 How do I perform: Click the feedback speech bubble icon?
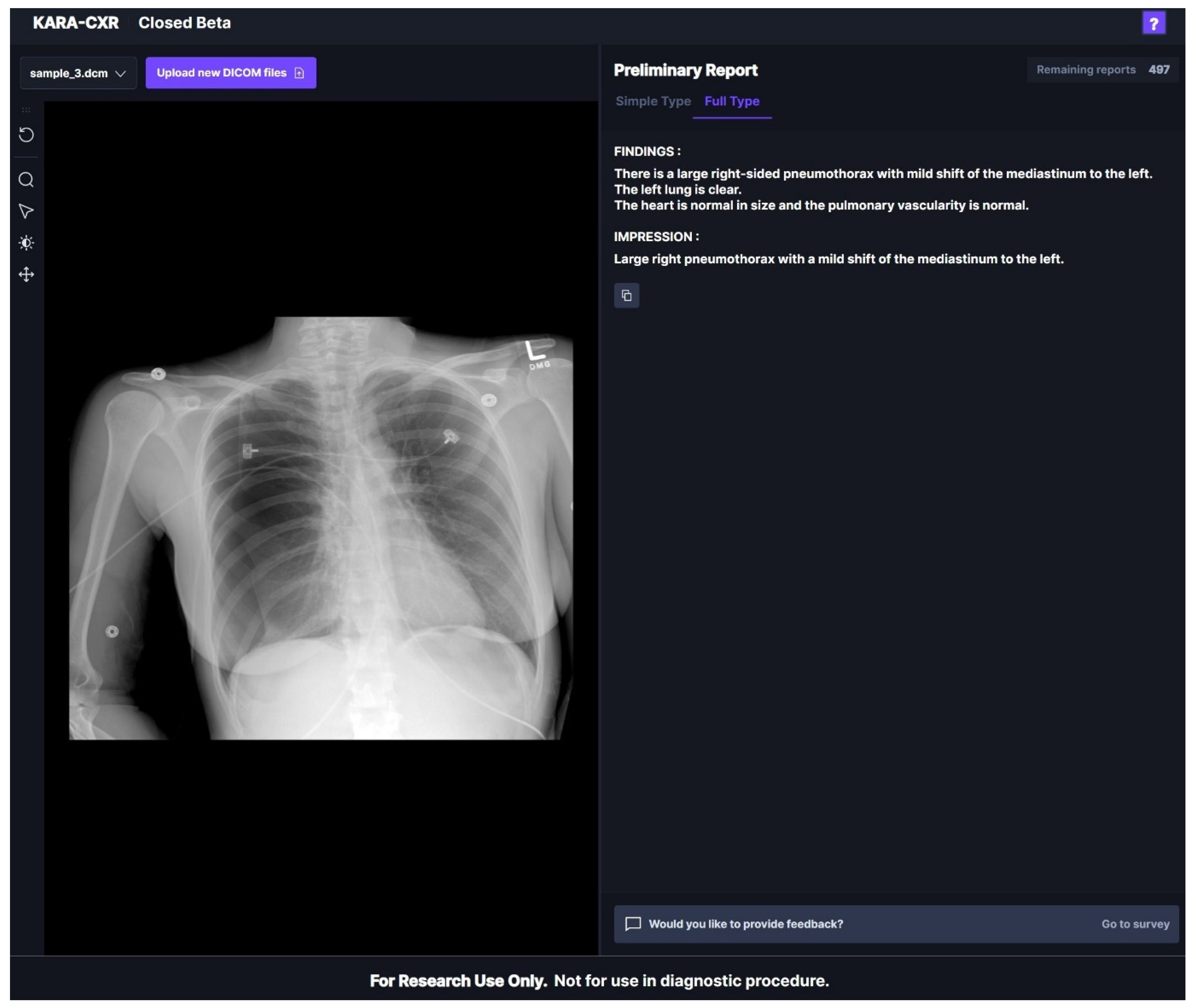(633, 924)
